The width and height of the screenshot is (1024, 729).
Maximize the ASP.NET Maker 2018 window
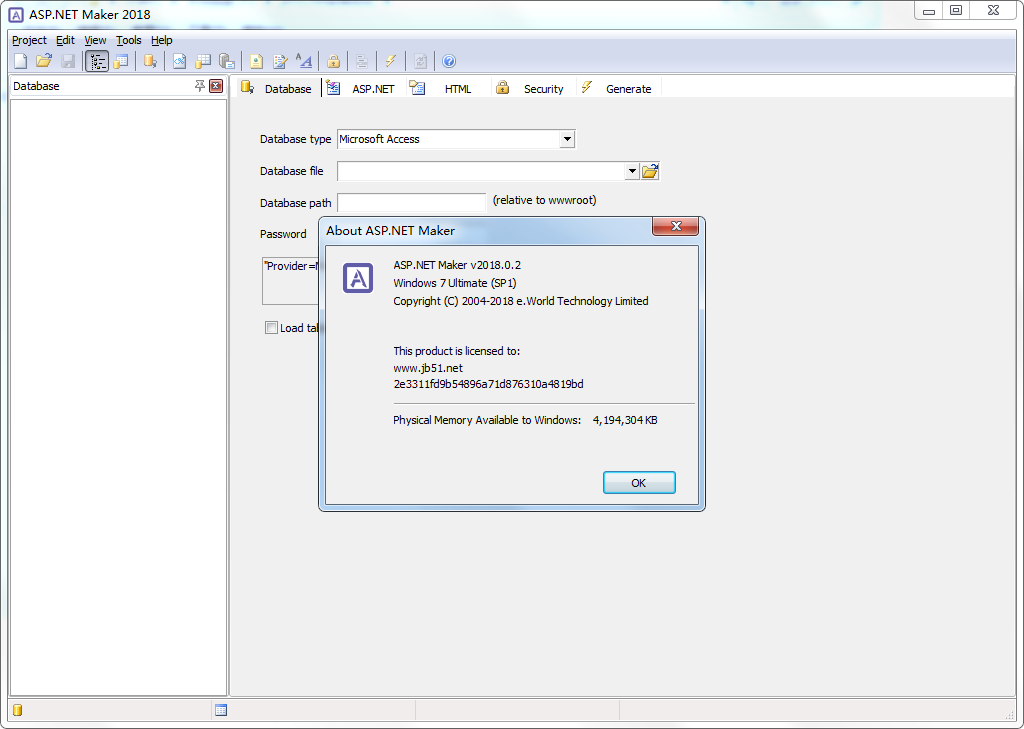point(956,10)
